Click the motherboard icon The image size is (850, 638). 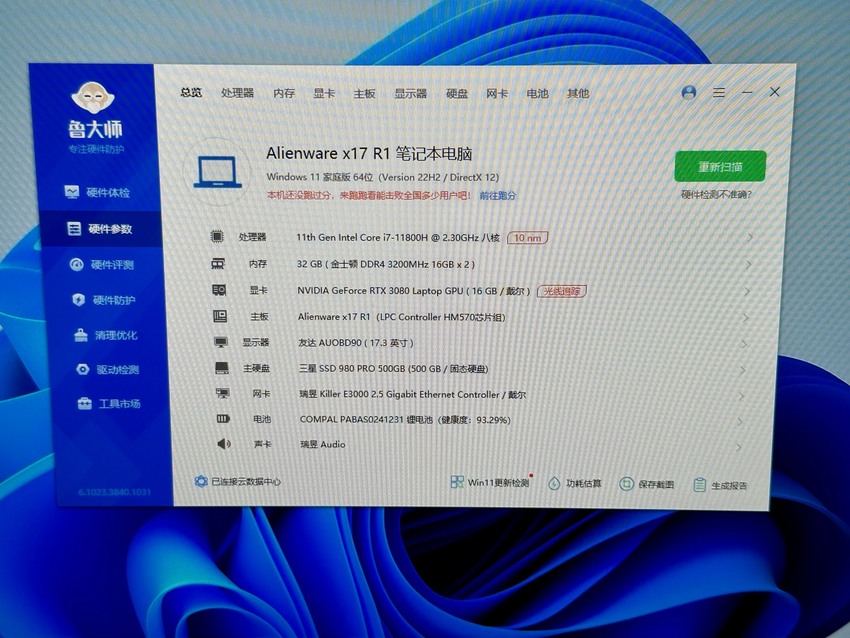tap(220, 316)
